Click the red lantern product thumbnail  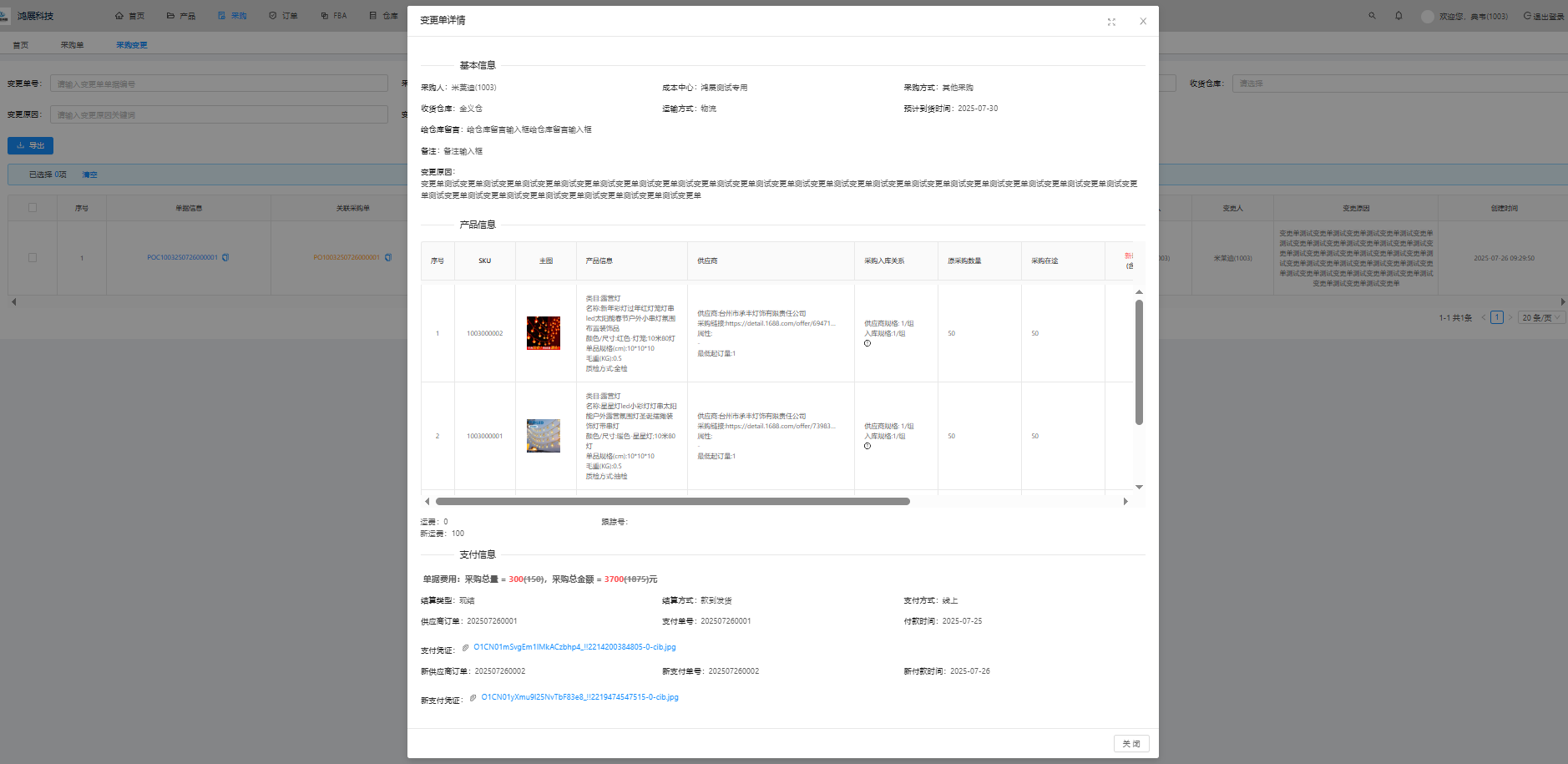point(544,333)
